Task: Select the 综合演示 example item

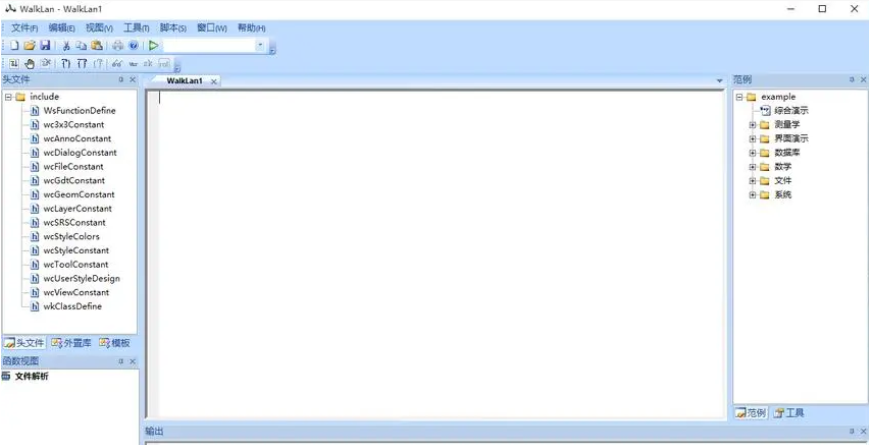Action: [791, 111]
